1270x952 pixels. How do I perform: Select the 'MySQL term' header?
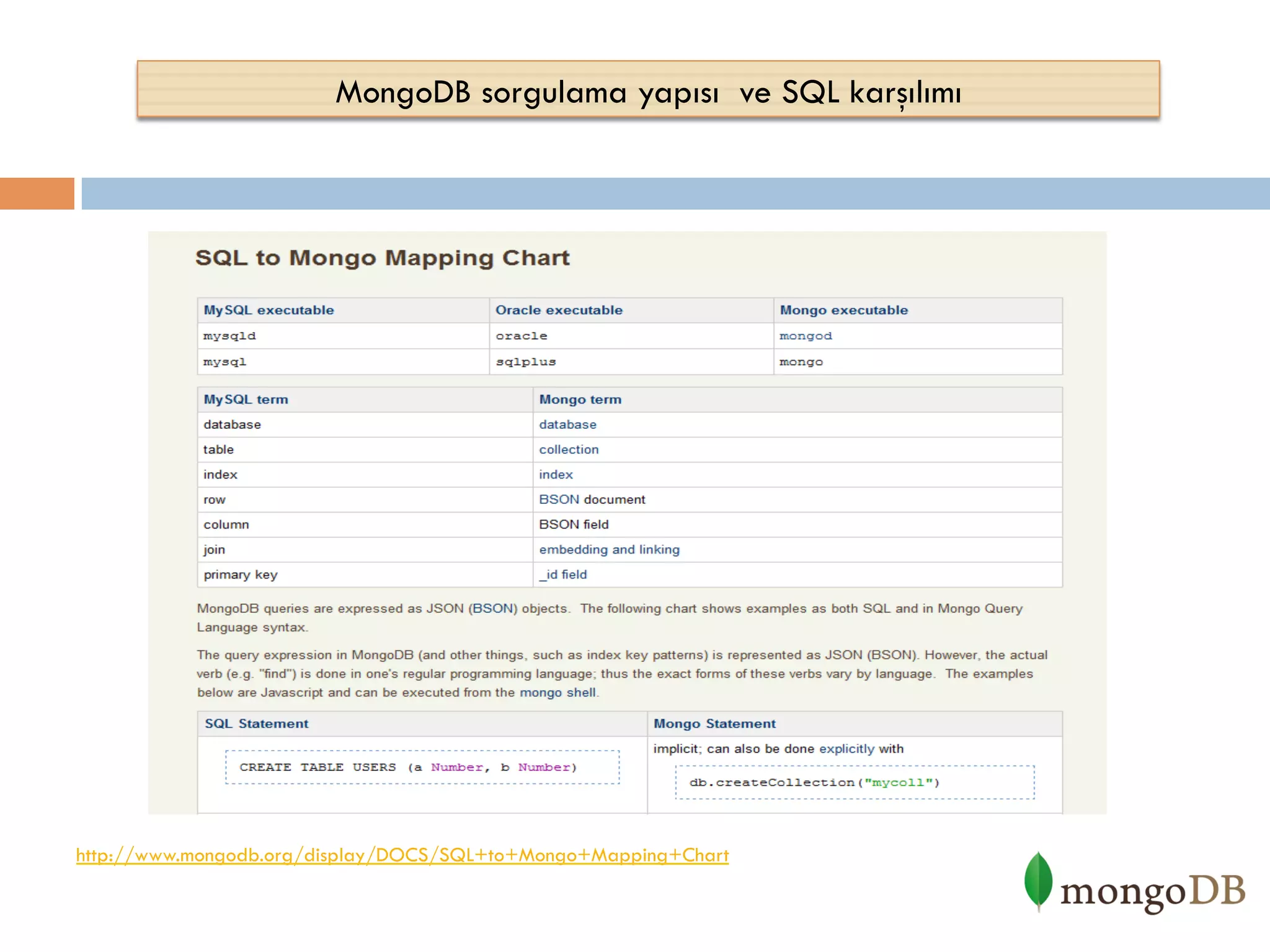tap(365, 400)
